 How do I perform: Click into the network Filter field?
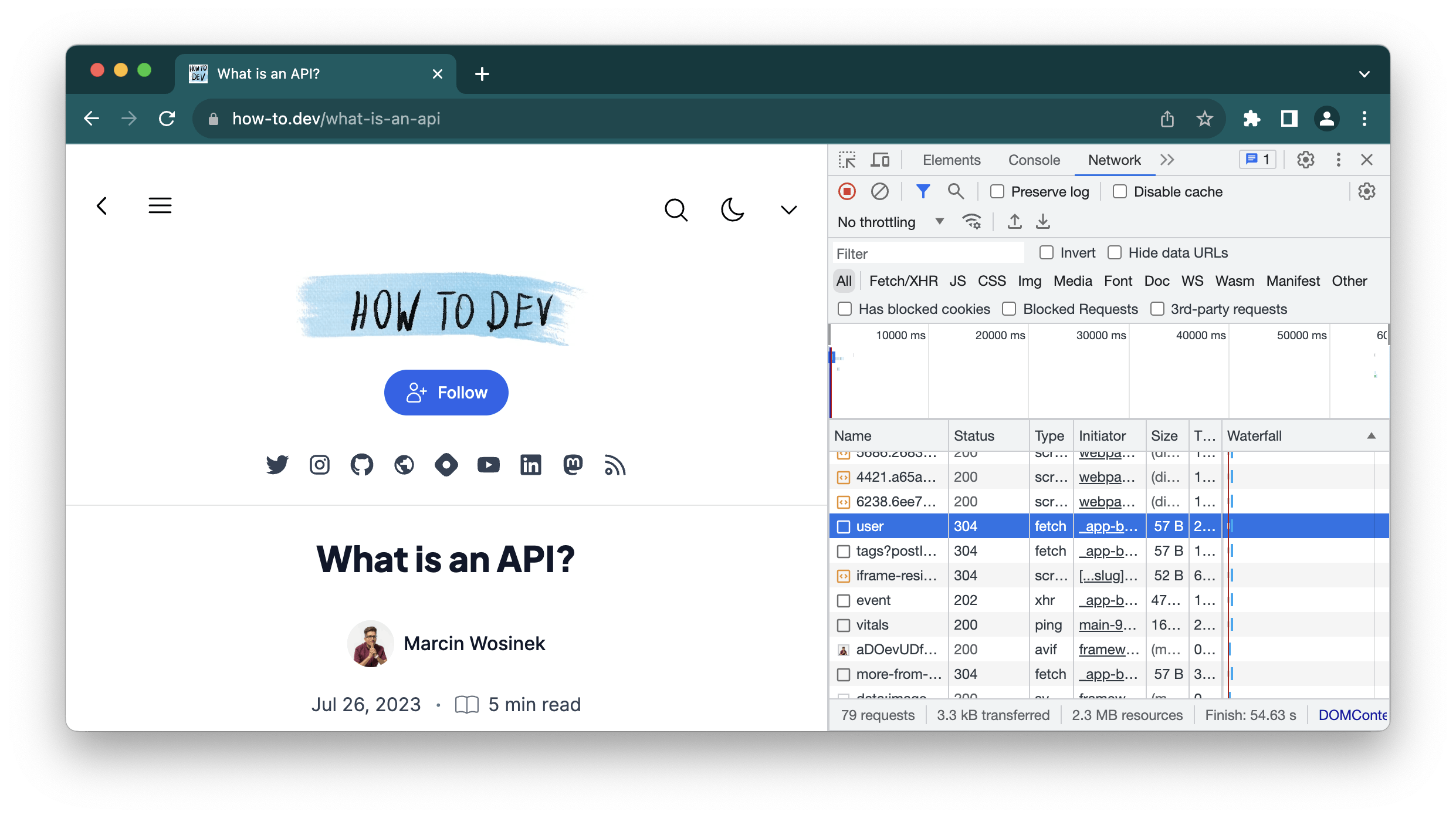tap(927, 253)
